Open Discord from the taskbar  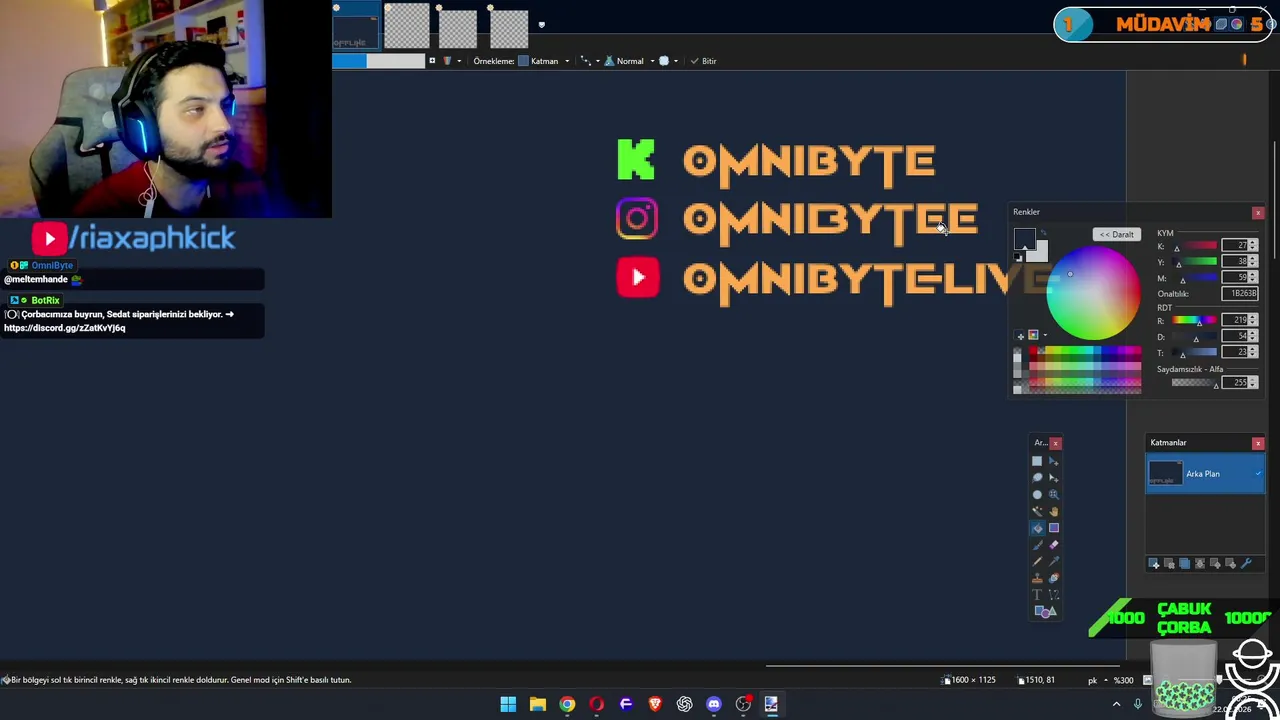point(713,704)
